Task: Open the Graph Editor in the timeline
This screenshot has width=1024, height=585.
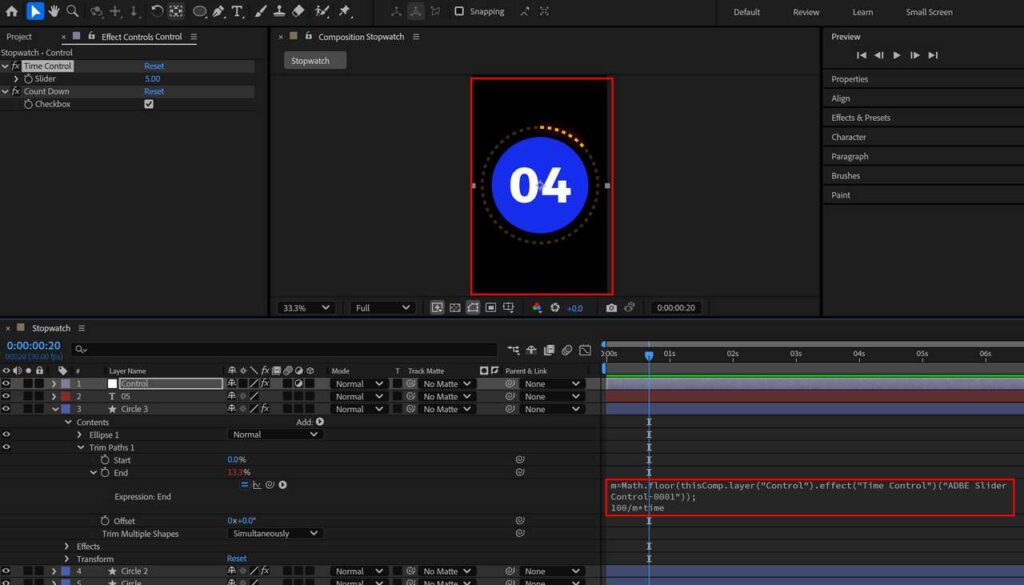Action: click(585, 350)
